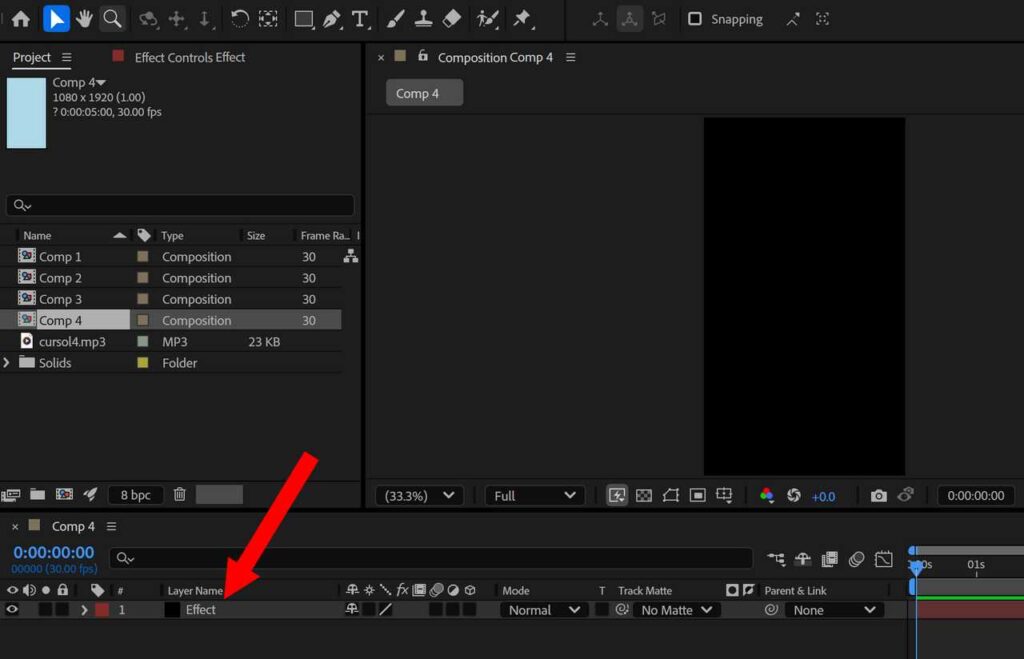Select the Brush tool

click(x=395, y=19)
